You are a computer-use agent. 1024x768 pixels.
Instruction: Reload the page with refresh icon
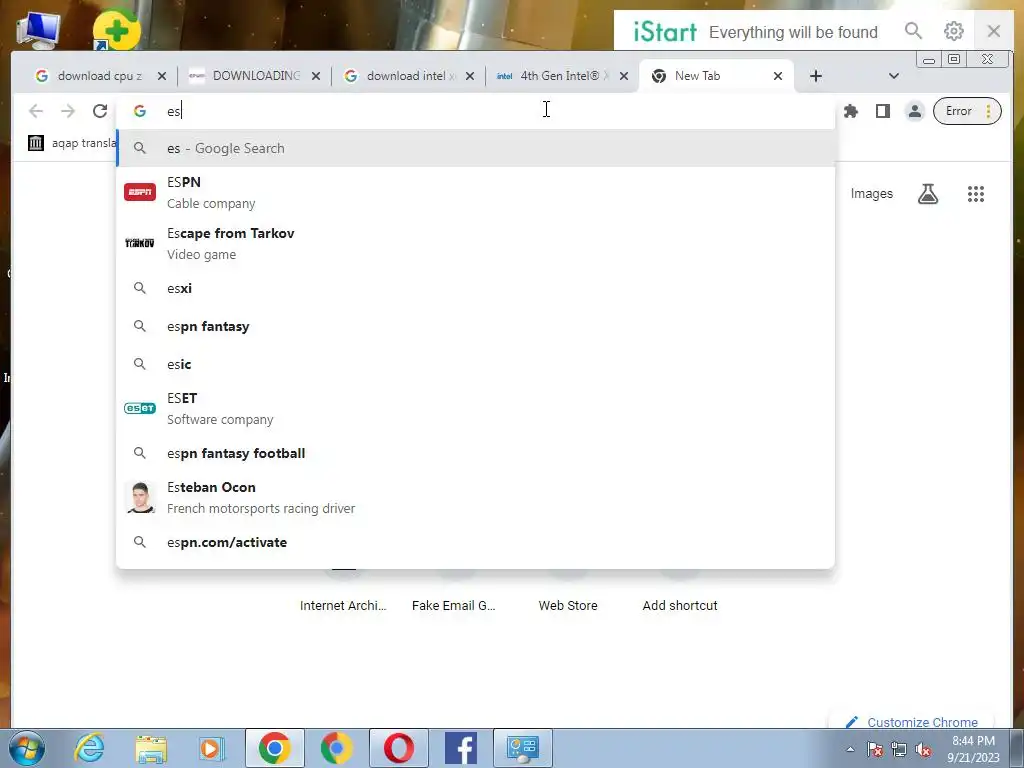100,111
